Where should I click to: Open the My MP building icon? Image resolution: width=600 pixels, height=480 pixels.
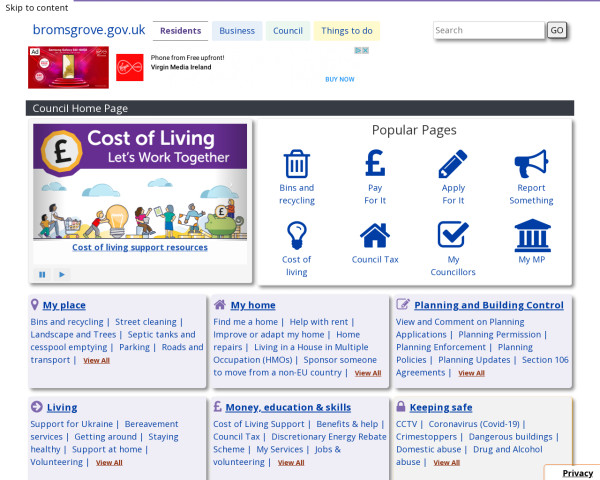531,235
